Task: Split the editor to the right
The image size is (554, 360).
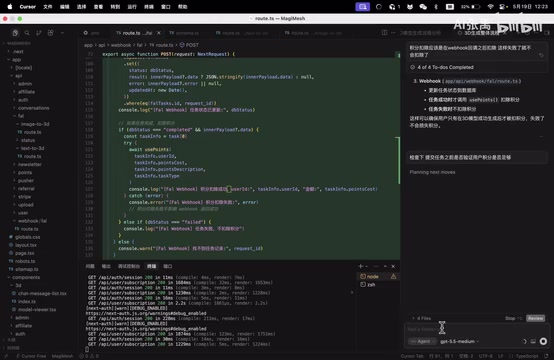Action: pos(384,33)
